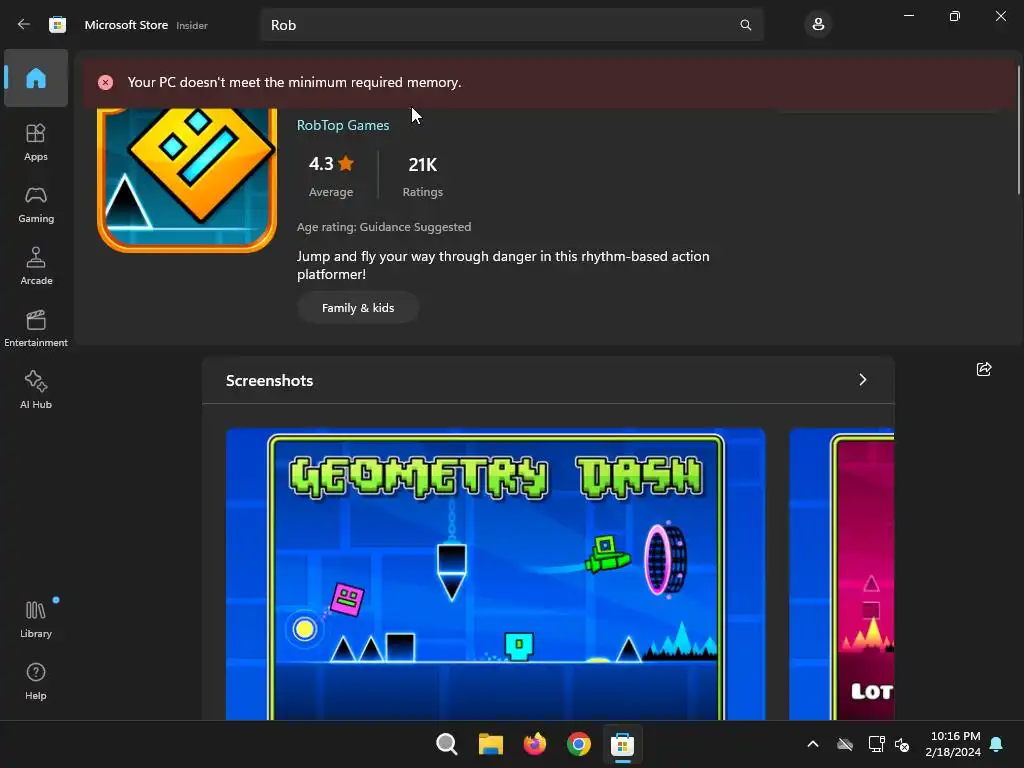The height and width of the screenshot is (768, 1024).
Task: Show hidden tray icons chevron
Action: 813,744
